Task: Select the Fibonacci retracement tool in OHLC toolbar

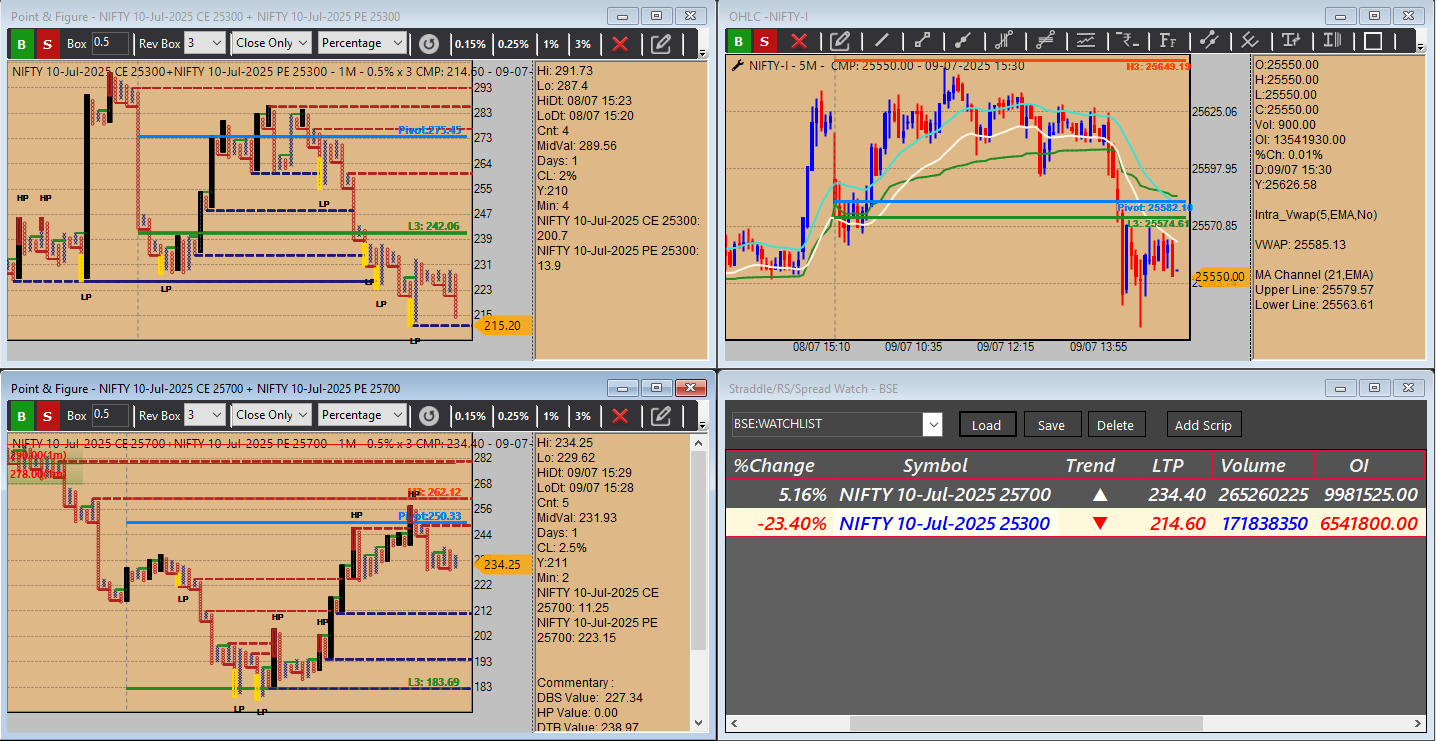Action: pos(1045,41)
